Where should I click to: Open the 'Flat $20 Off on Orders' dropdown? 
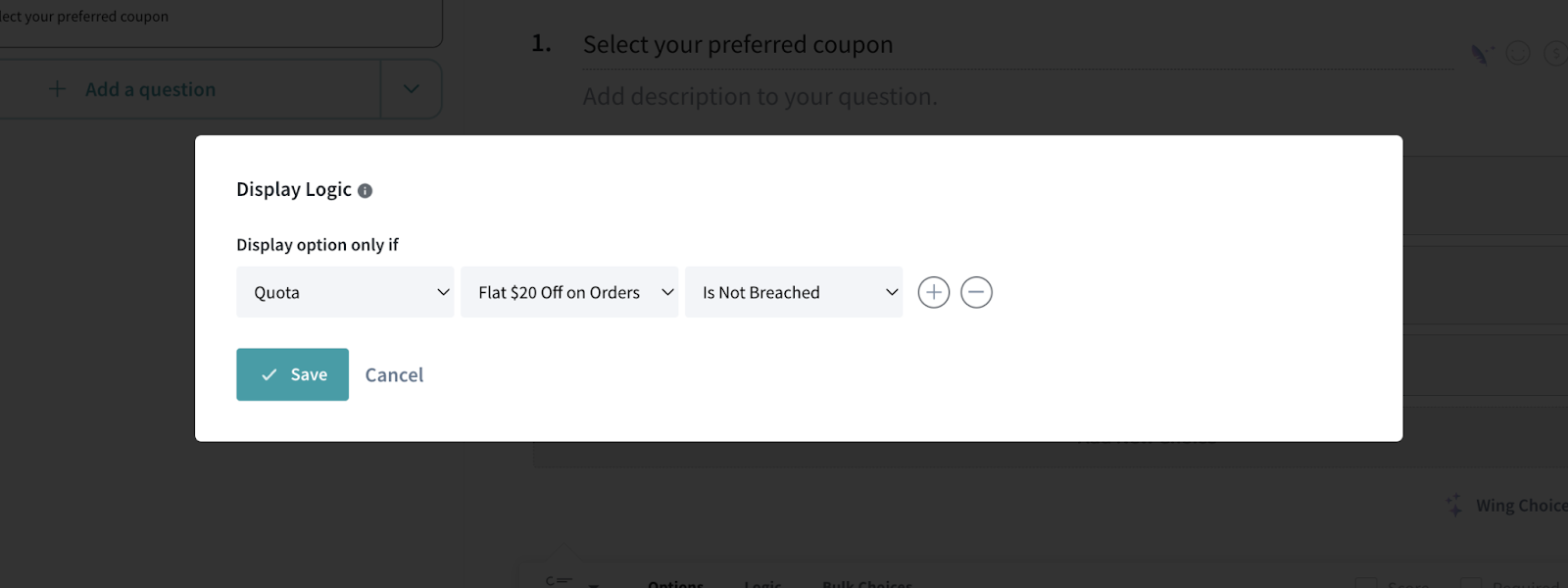569,292
